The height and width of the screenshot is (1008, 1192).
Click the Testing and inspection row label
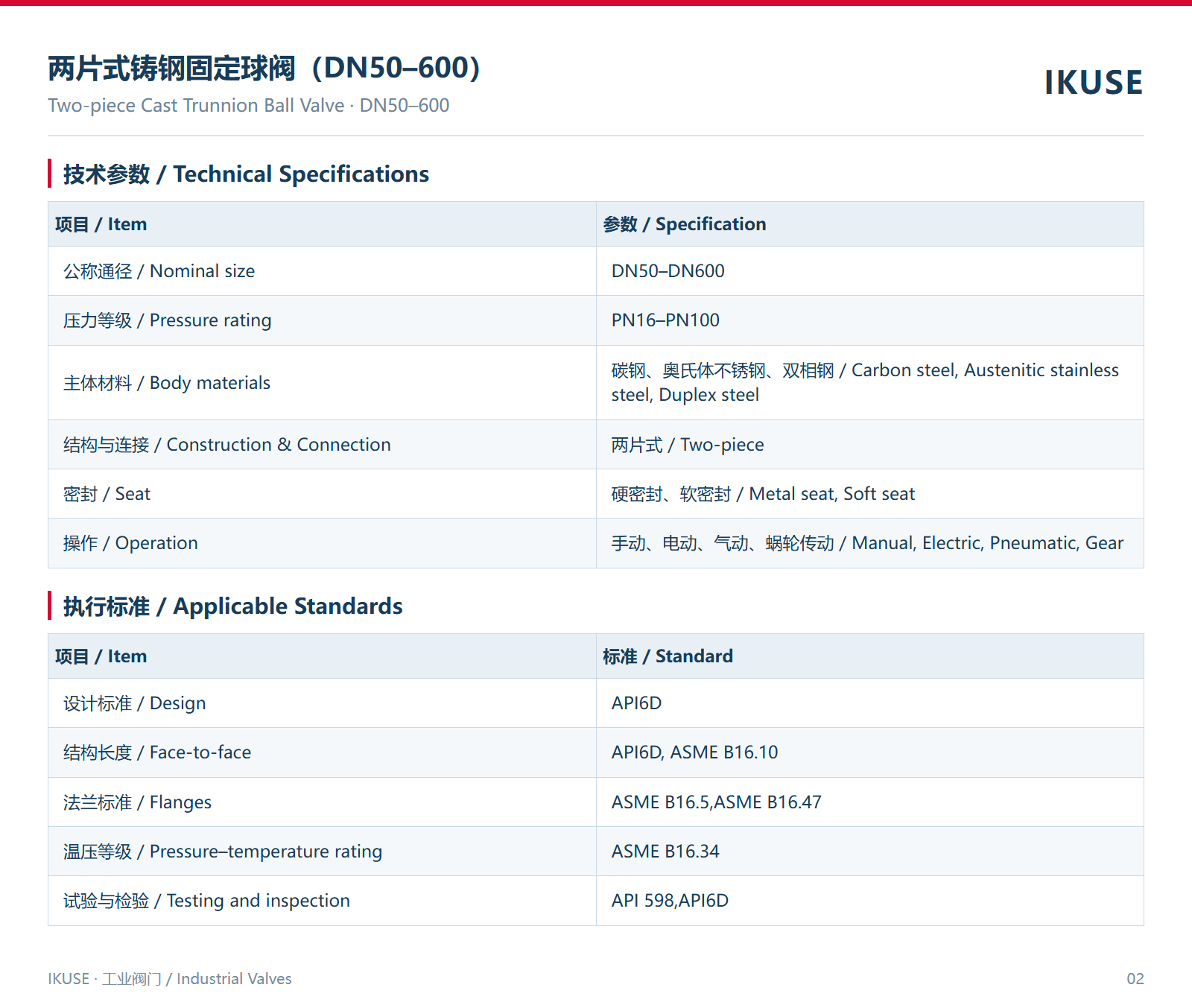pyautogui.click(x=206, y=901)
